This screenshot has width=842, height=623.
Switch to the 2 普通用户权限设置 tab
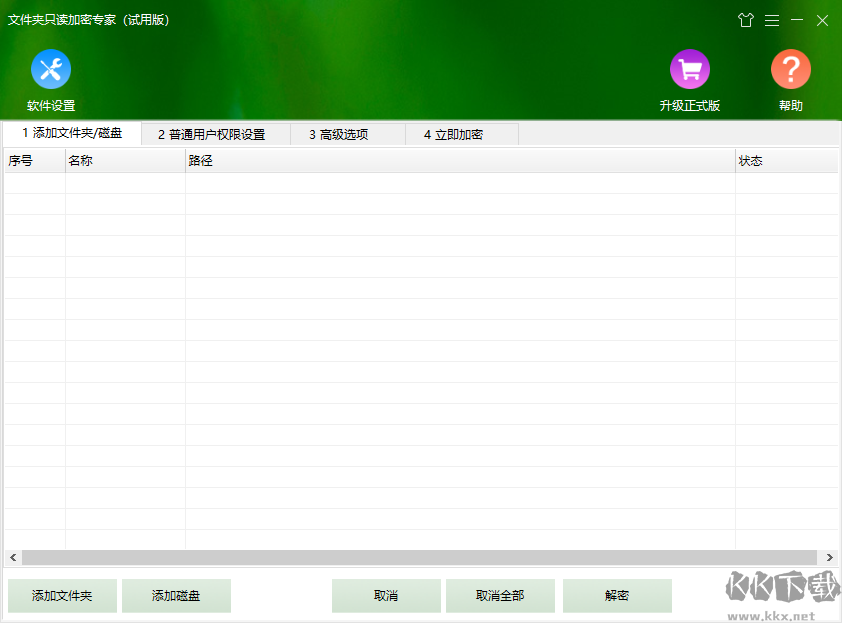(x=216, y=134)
